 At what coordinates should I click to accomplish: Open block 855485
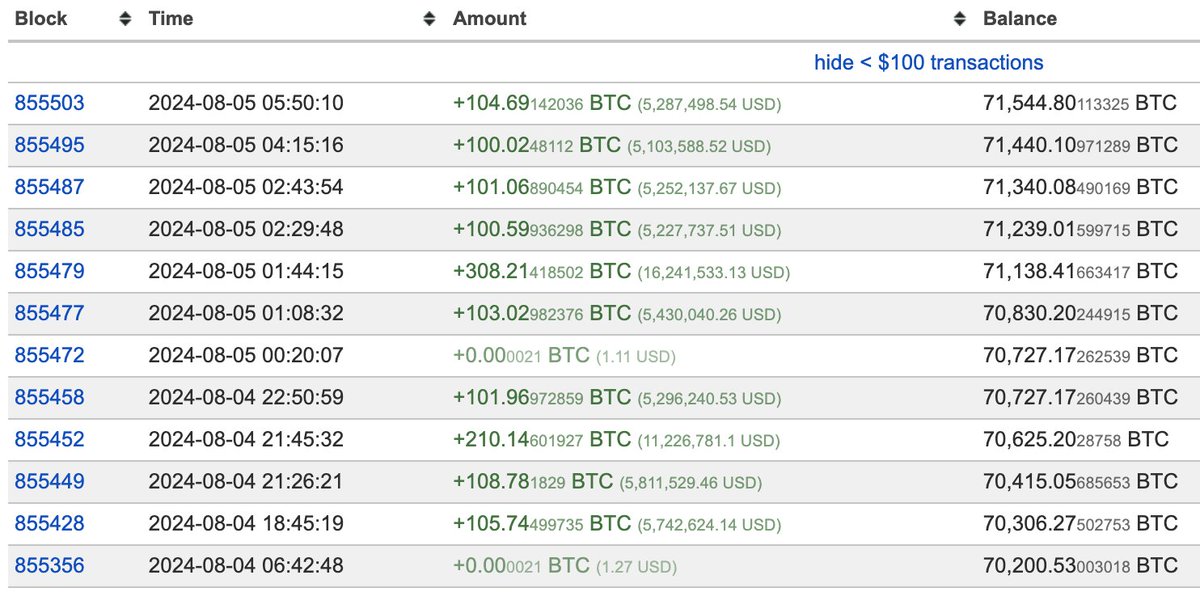(49, 229)
